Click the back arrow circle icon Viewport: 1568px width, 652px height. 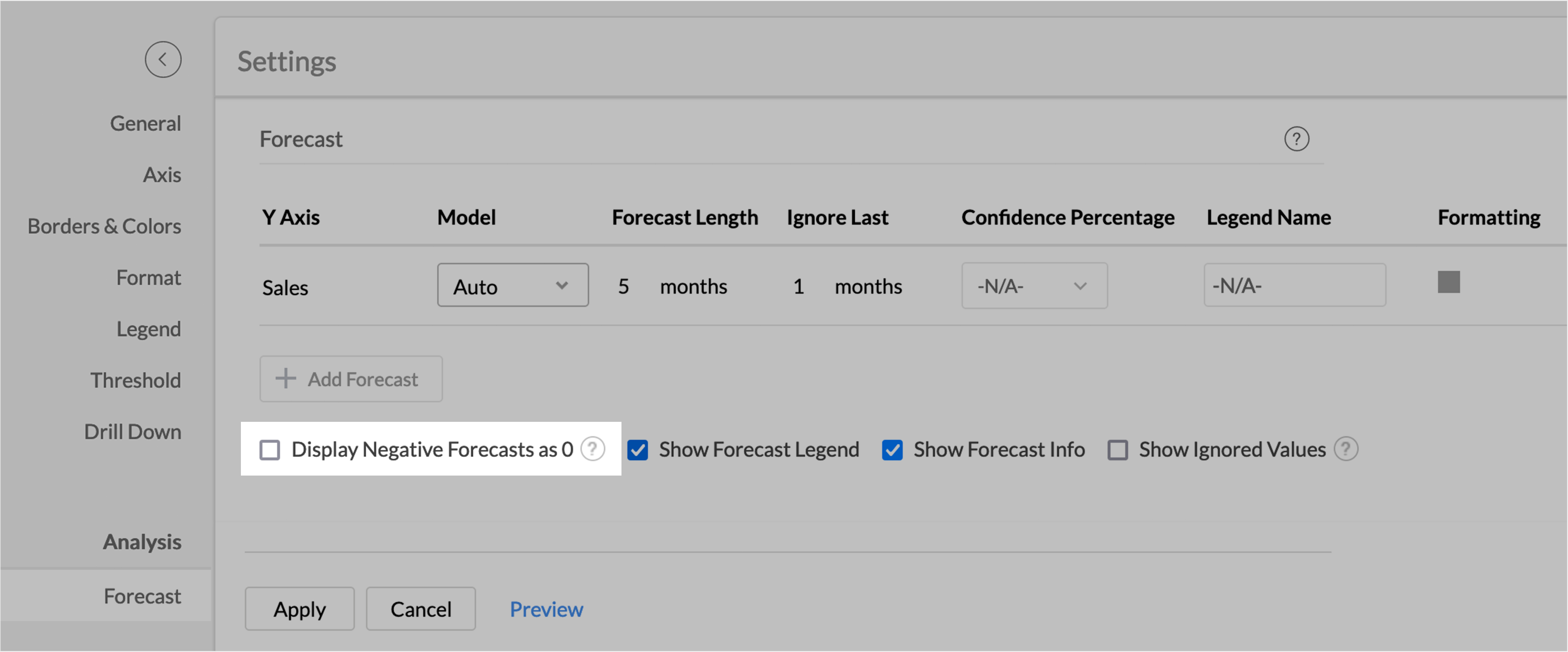(163, 60)
